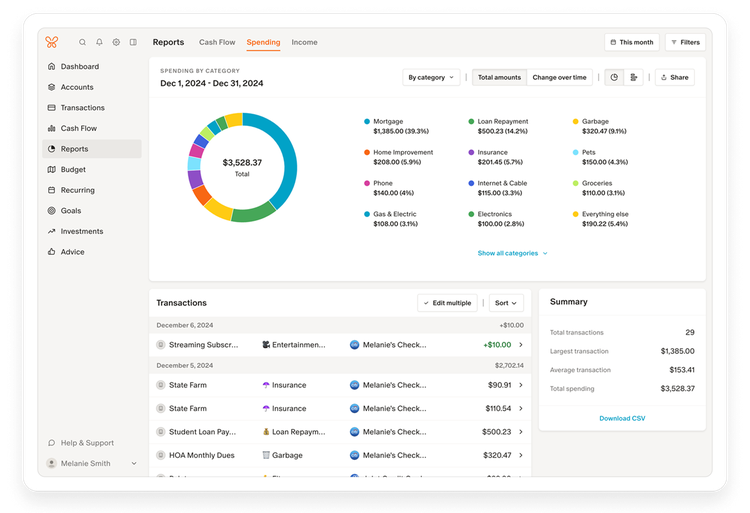The image size is (750, 513).
Task: Click the Download CSV link
Action: [x=622, y=418]
